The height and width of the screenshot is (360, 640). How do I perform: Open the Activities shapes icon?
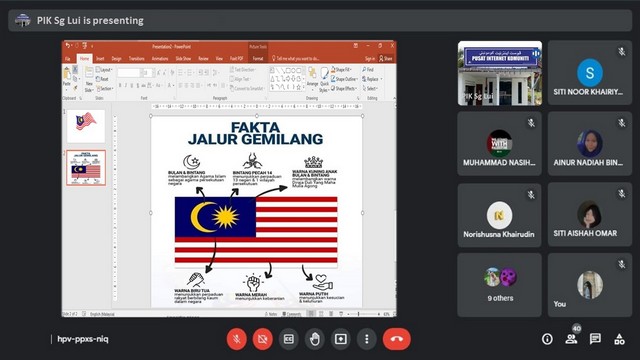point(619,339)
